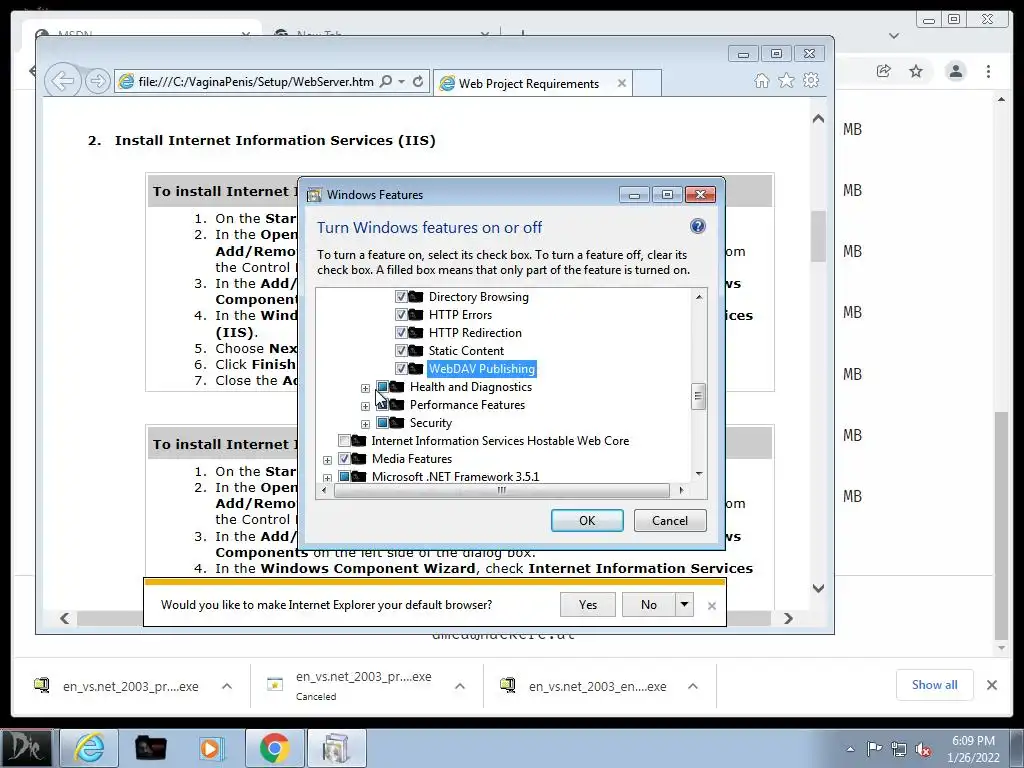Click Chrome share page icon

tap(884, 71)
